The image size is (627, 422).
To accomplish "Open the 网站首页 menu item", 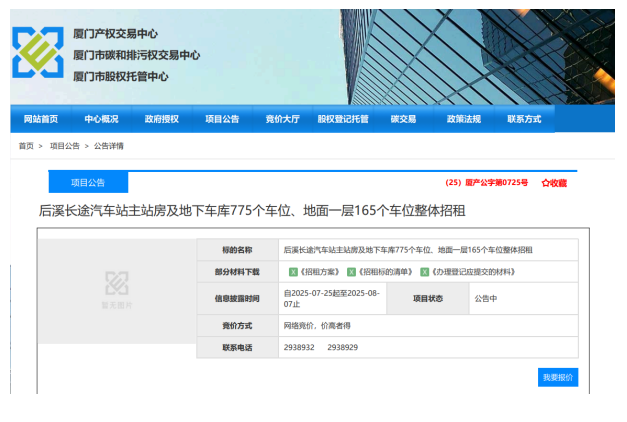I will [40, 119].
